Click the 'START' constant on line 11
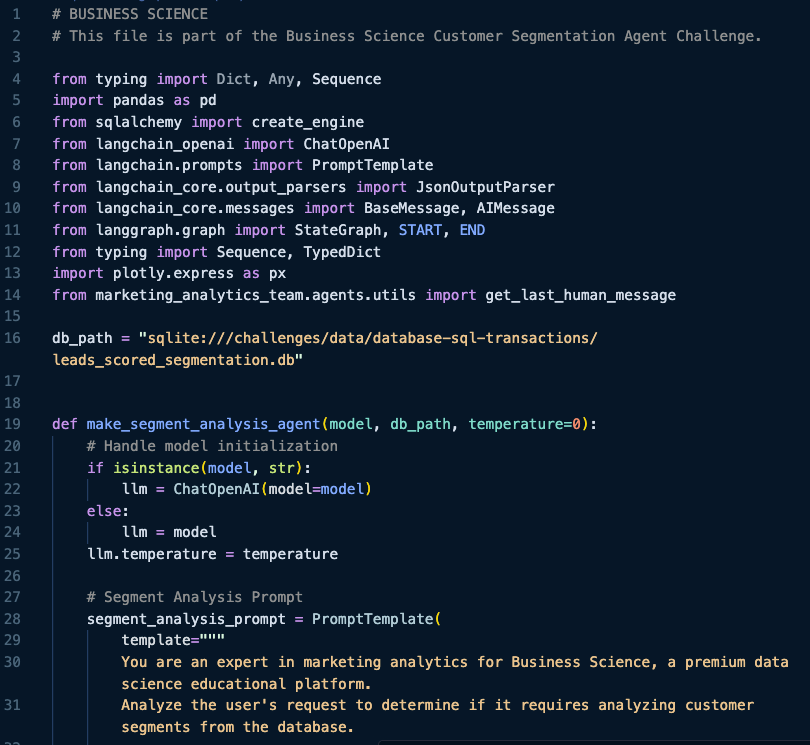Viewport: 810px width, 745px height. point(420,230)
